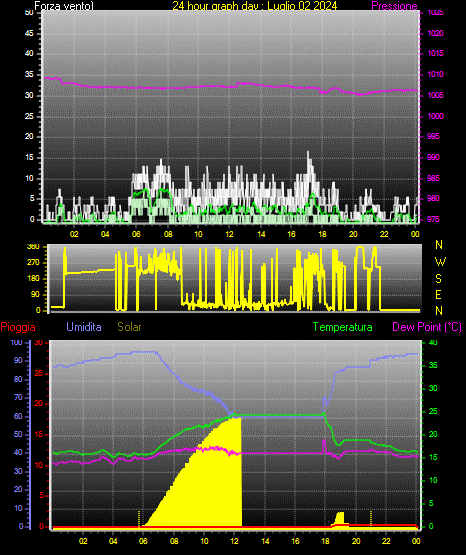Image resolution: width=466 pixels, height=555 pixels.
Task: Click the '24 hour graph day : Luglio 02 2024' title
Action: pyautogui.click(x=255, y=6)
